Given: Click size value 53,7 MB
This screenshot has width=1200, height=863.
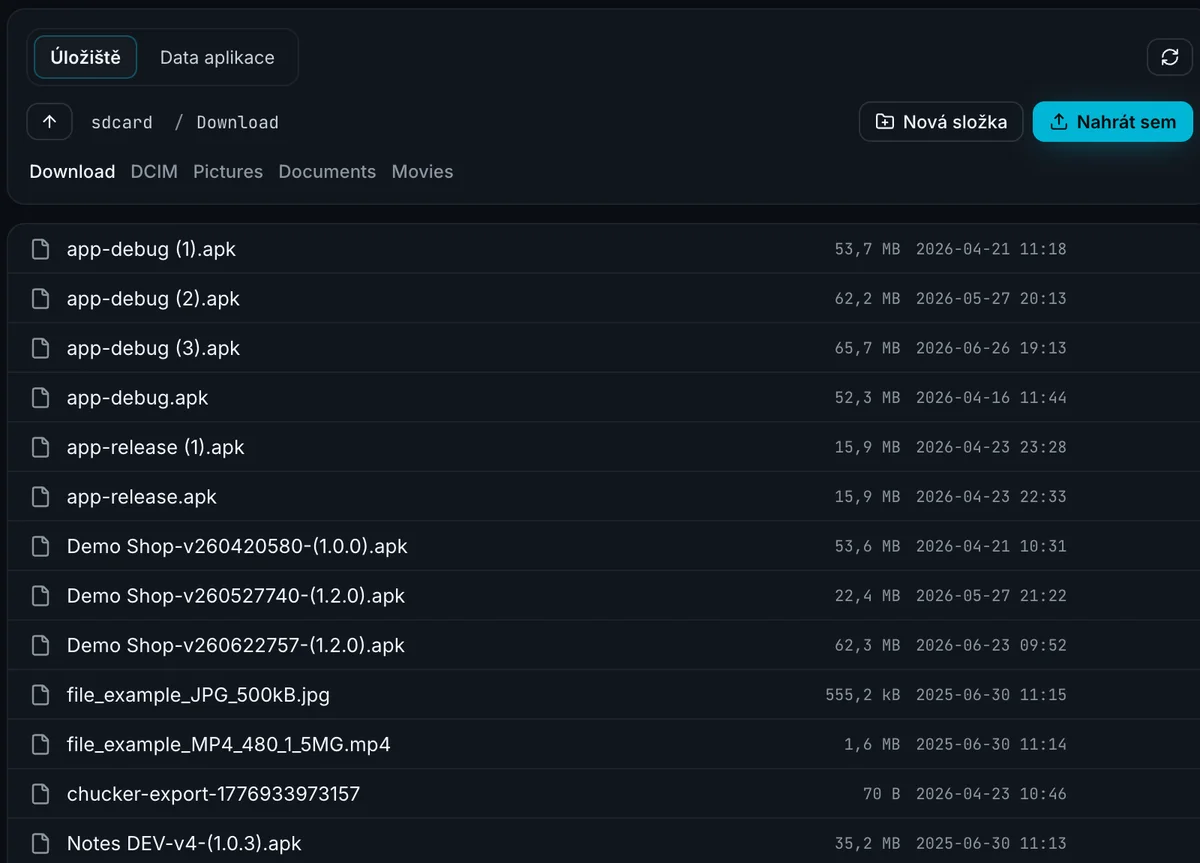Looking at the screenshot, I should tap(867, 249).
